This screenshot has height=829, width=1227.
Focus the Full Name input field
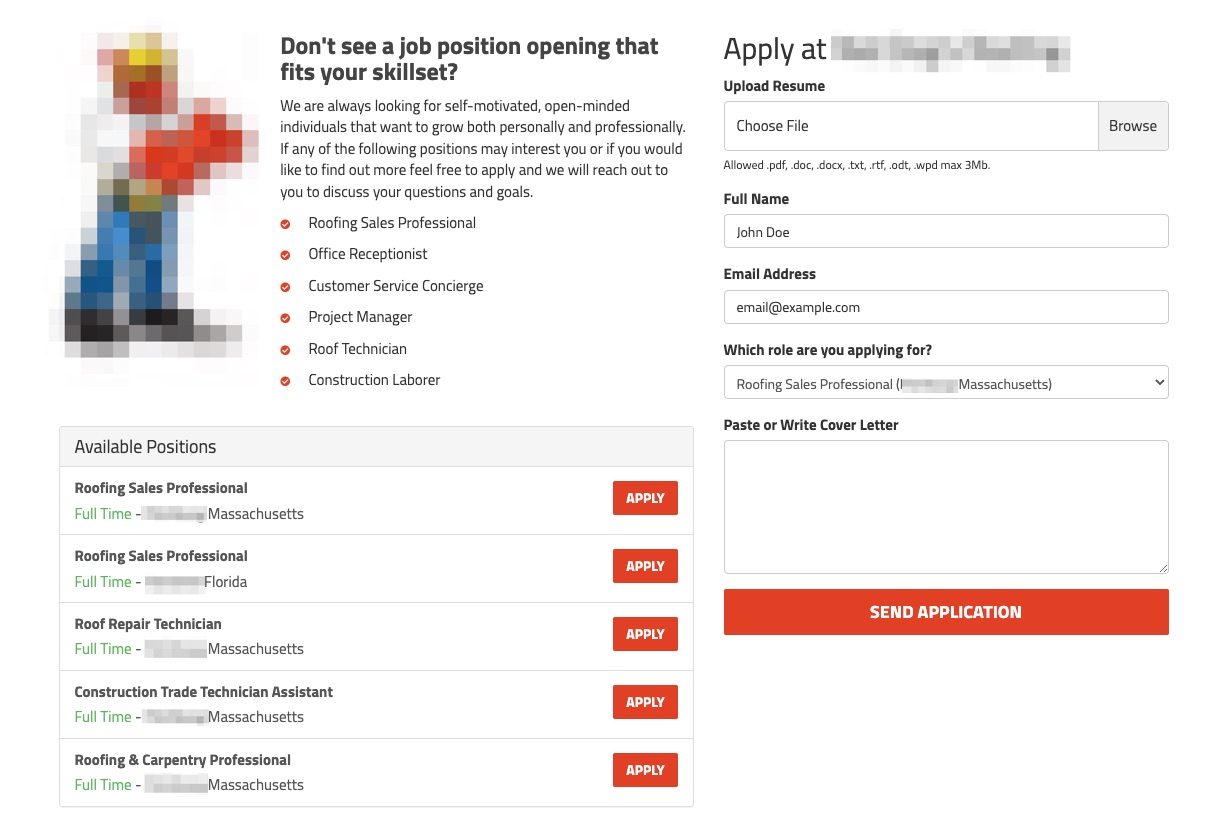tap(945, 231)
